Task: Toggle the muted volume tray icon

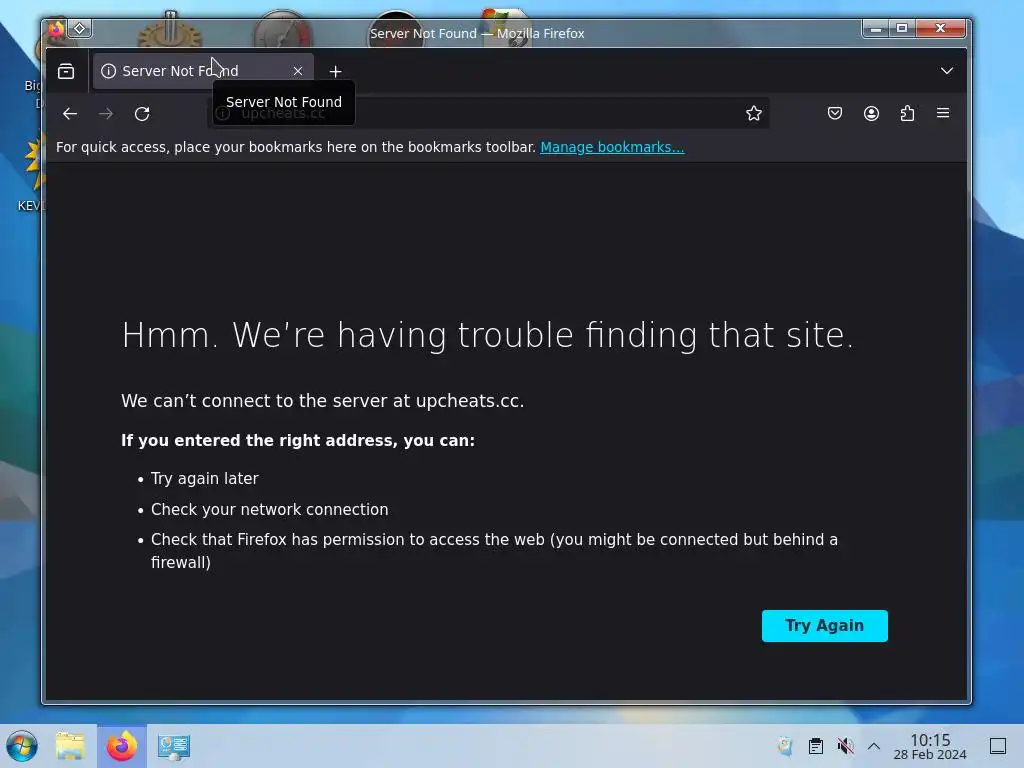Action: tap(845, 746)
